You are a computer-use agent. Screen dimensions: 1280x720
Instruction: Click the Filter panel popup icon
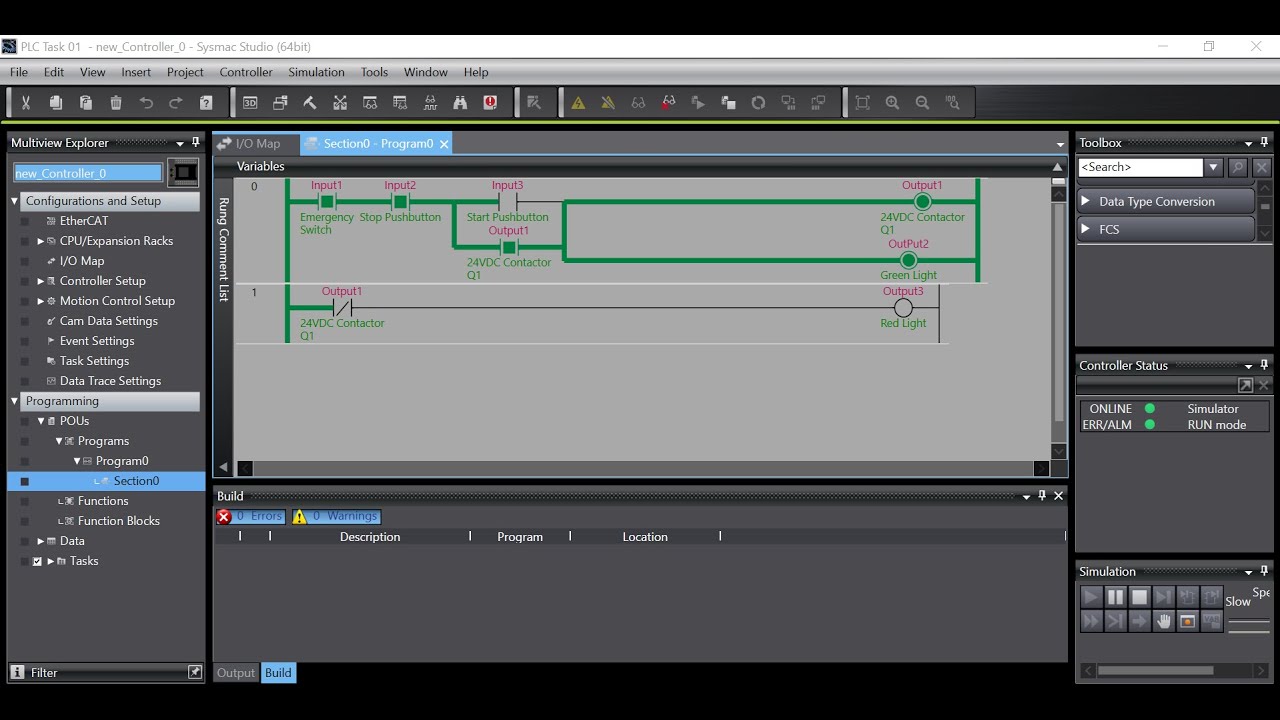coord(195,672)
